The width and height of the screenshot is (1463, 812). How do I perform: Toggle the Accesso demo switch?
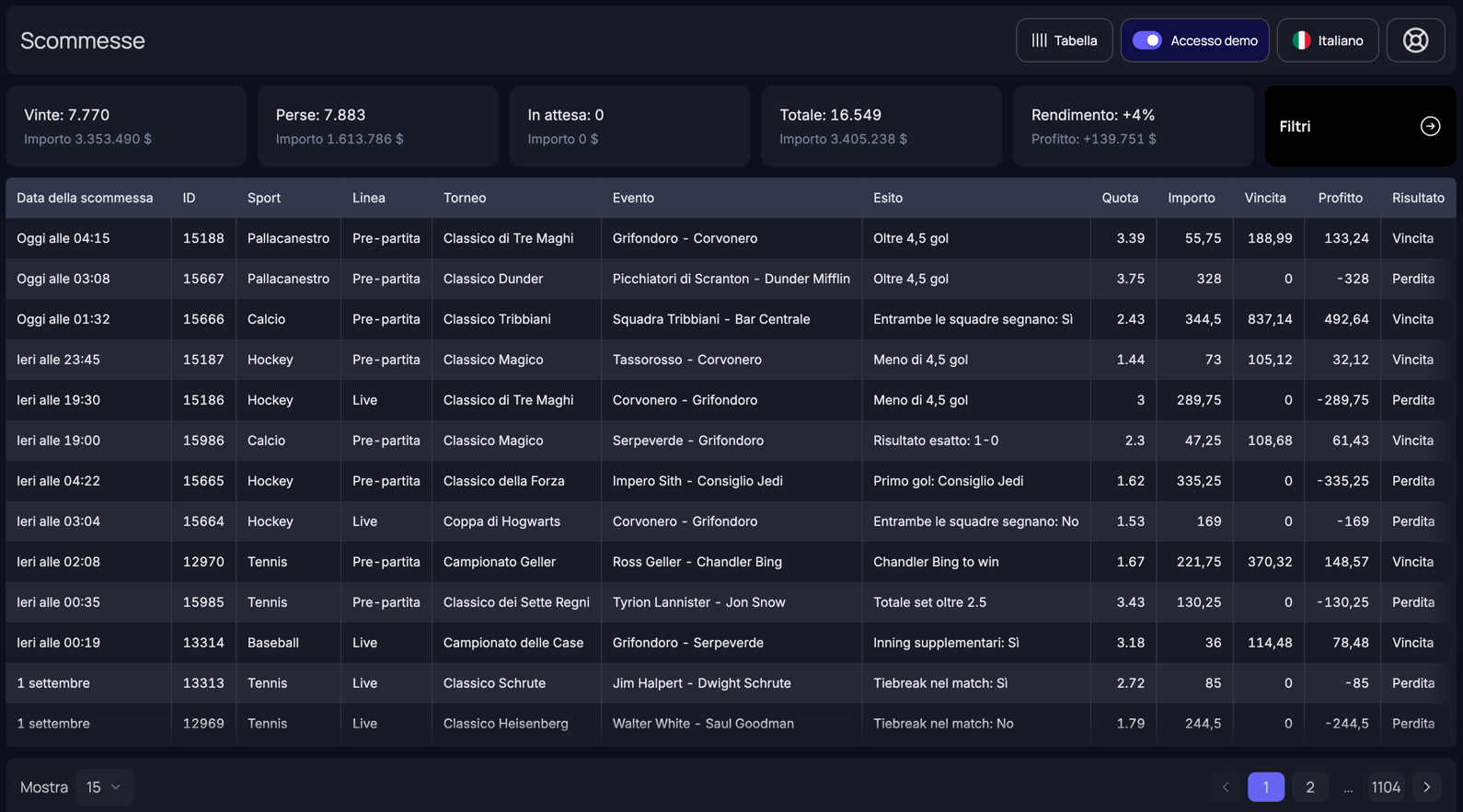pos(1146,40)
